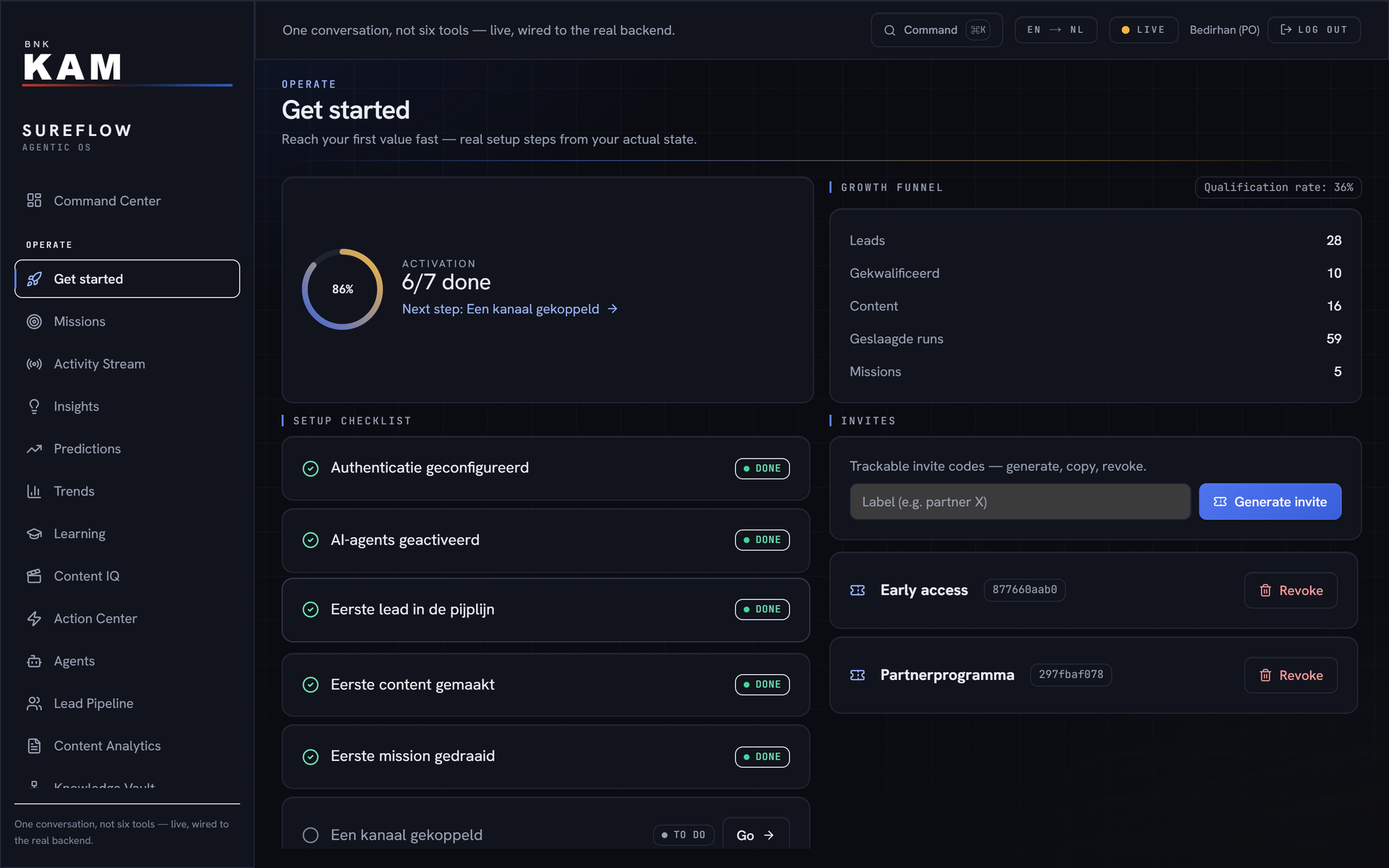Click the Predictions trend-arrow icon
The width and height of the screenshot is (1389, 868).
(34, 449)
